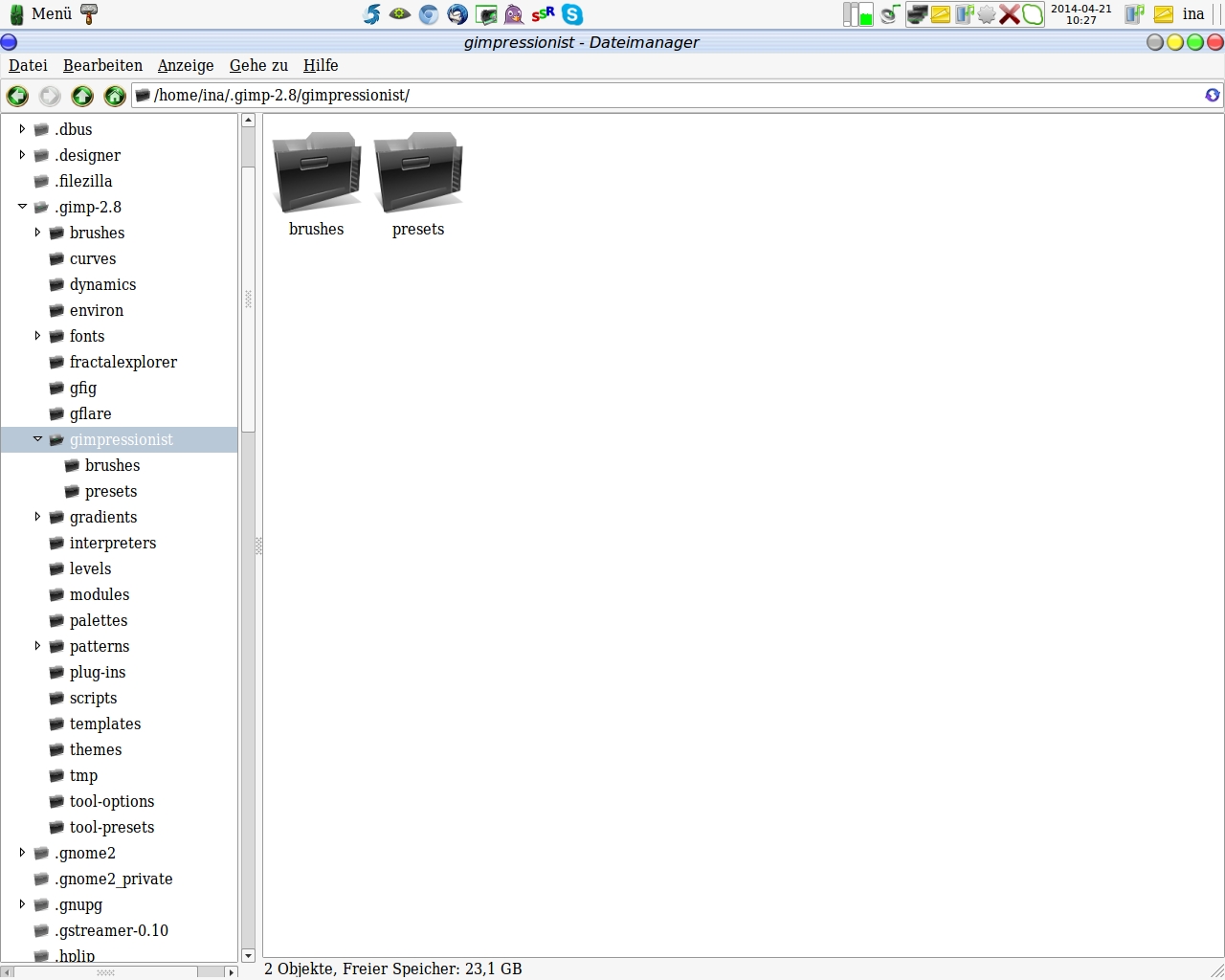Collapse the gimpressionist tree node
Image resolution: width=1225 pixels, height=980 pixels.
(x=38, y=439)
